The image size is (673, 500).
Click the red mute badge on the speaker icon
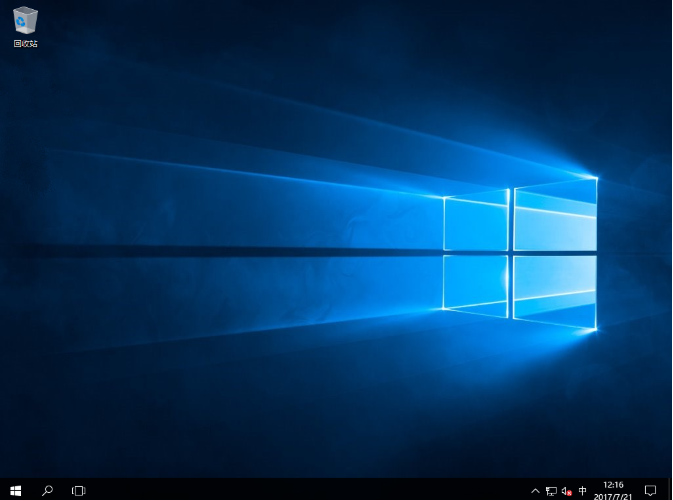click(x=569, y=494)
